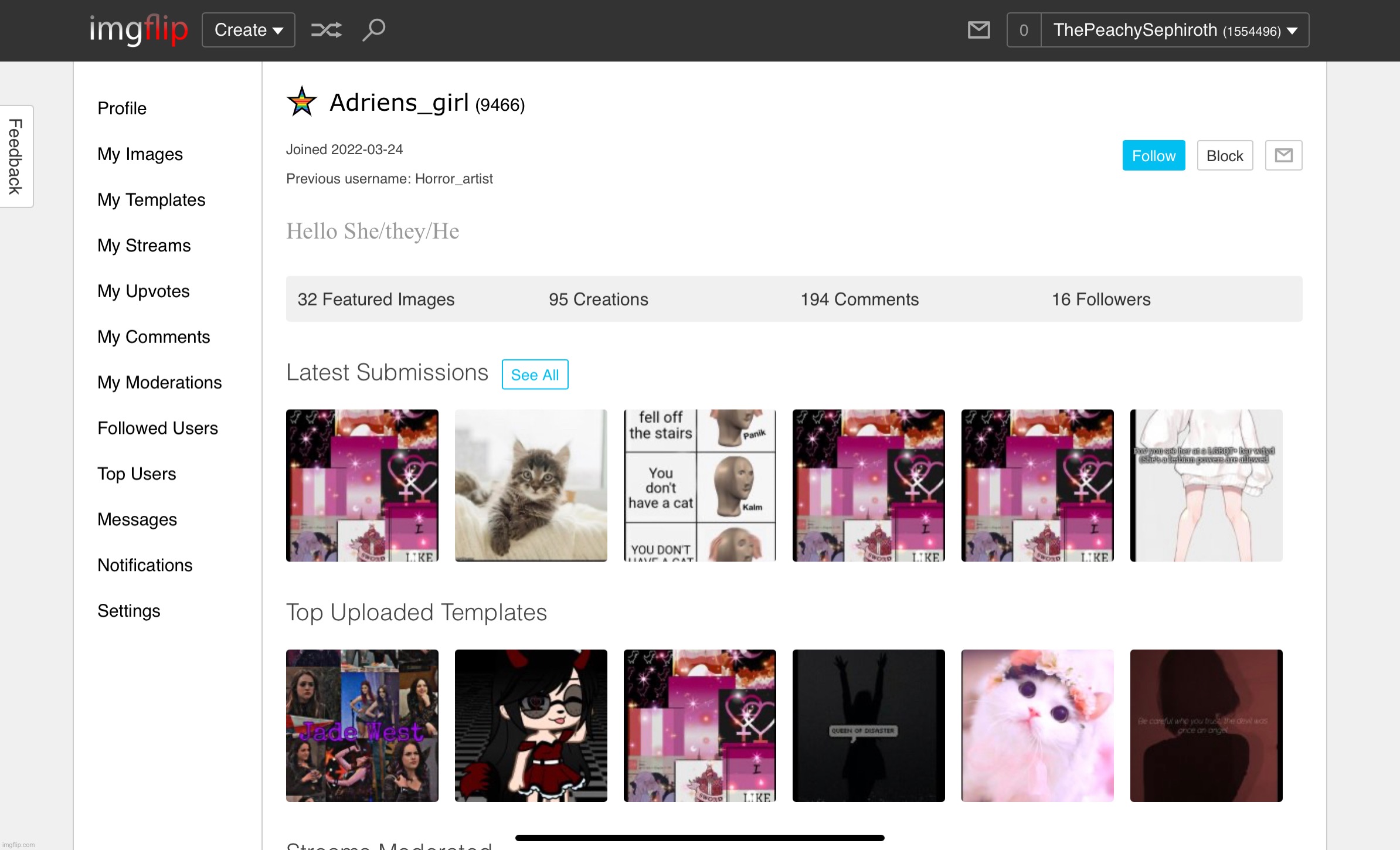This screenshot has width=1400, height=850.
Task: Open Followed Users in sidebar
Action: pyautogui.click(x=158, y=429)
